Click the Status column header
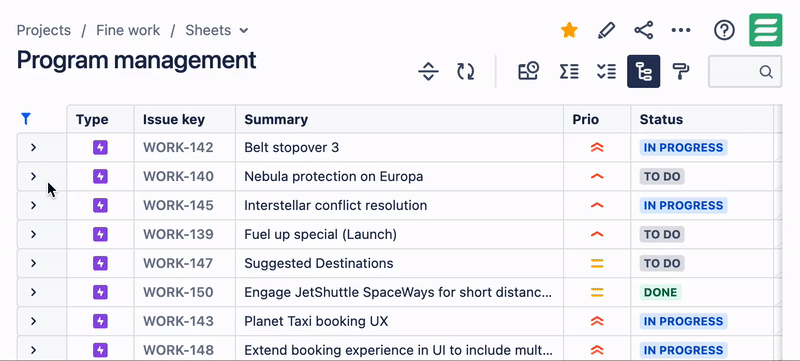Image resolution: width=800 pixels, height=361 pixels. pyautogui.click(x=661, y=120)
